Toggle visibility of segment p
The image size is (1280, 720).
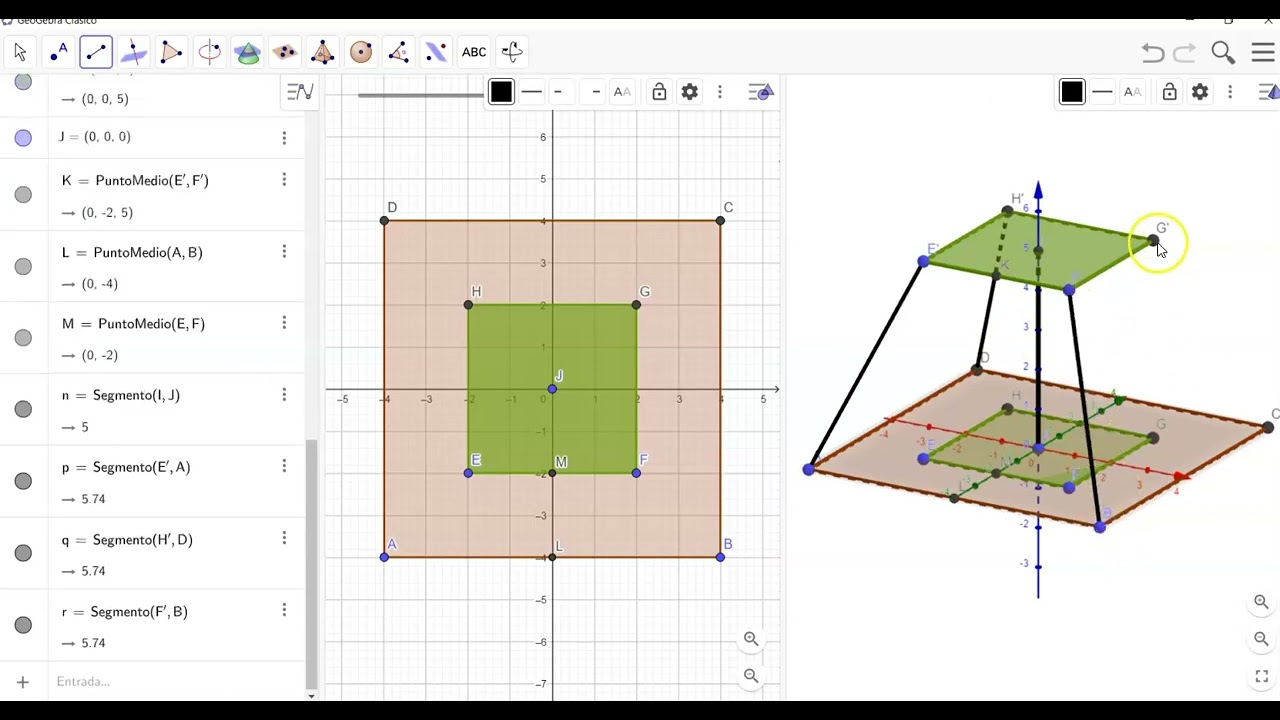(23, 481)
